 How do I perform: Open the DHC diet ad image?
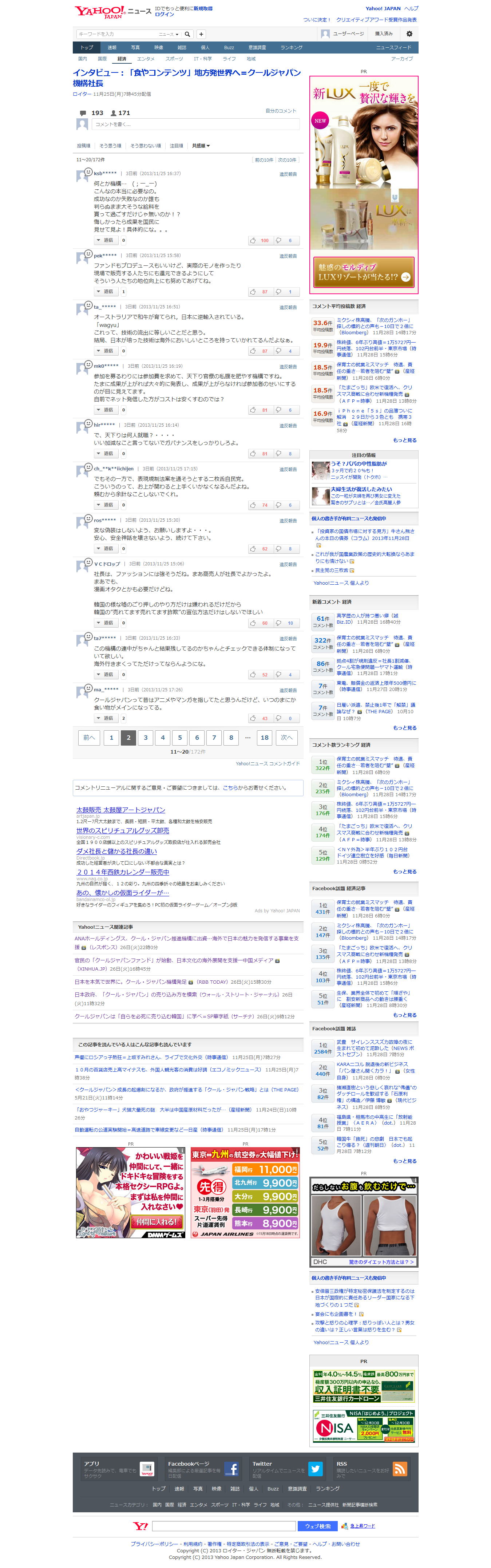coord(364,1223)
